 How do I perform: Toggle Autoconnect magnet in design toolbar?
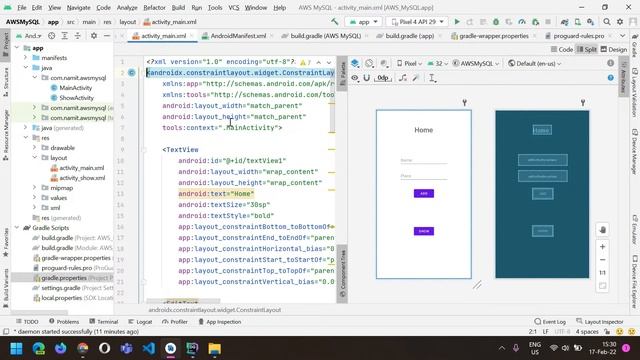[x=367, y=78]
